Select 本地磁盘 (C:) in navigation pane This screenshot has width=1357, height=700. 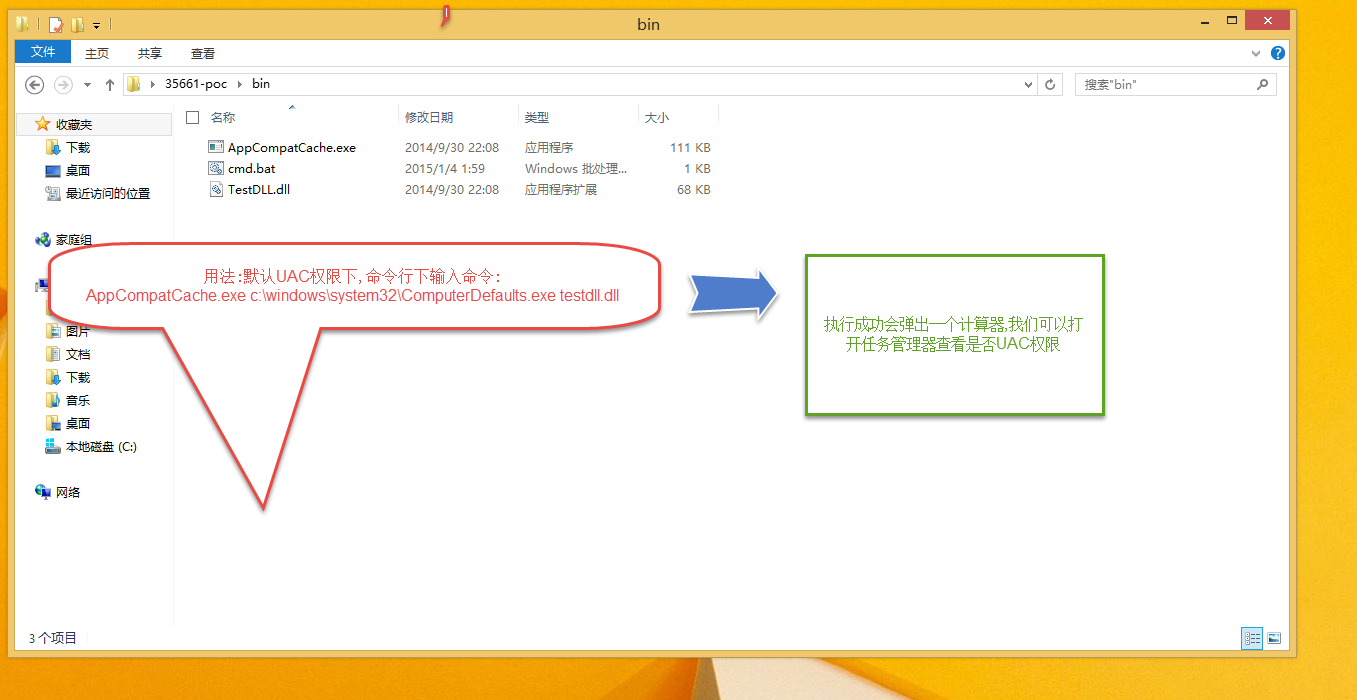101,448
